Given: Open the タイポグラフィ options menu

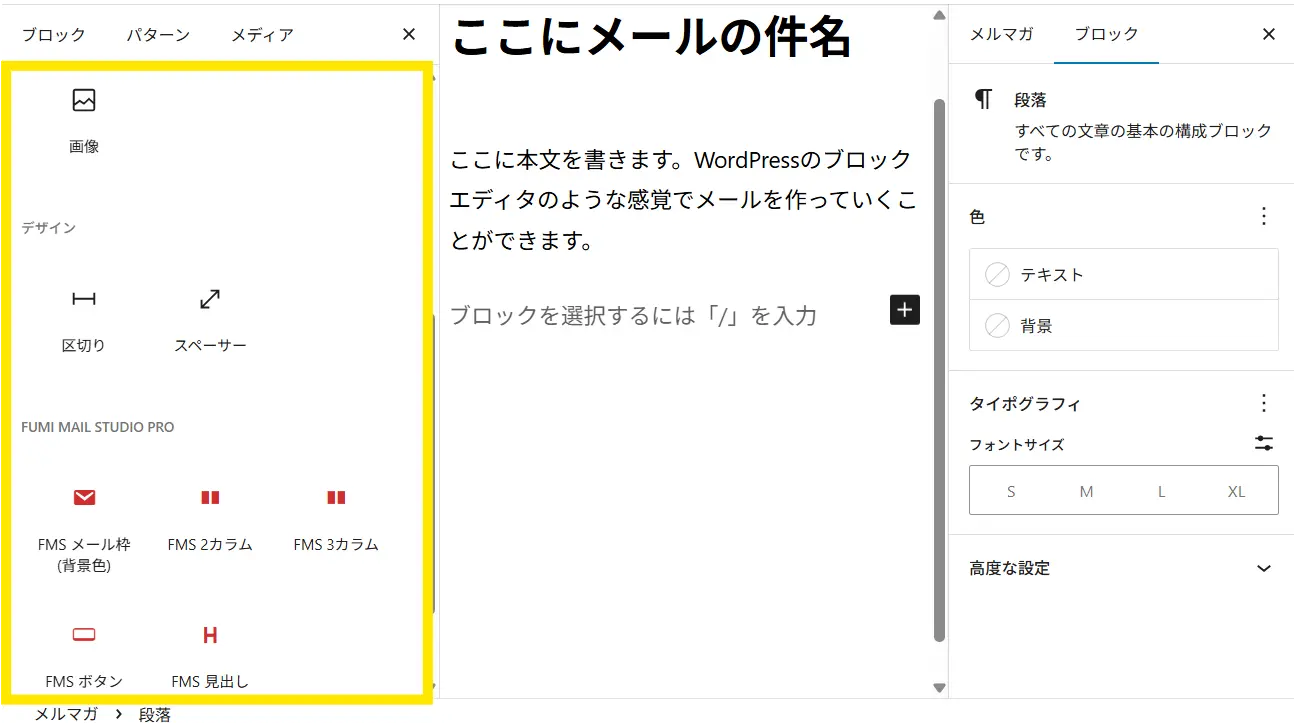Looking at the screenshot, I should tap(1264, 403).
